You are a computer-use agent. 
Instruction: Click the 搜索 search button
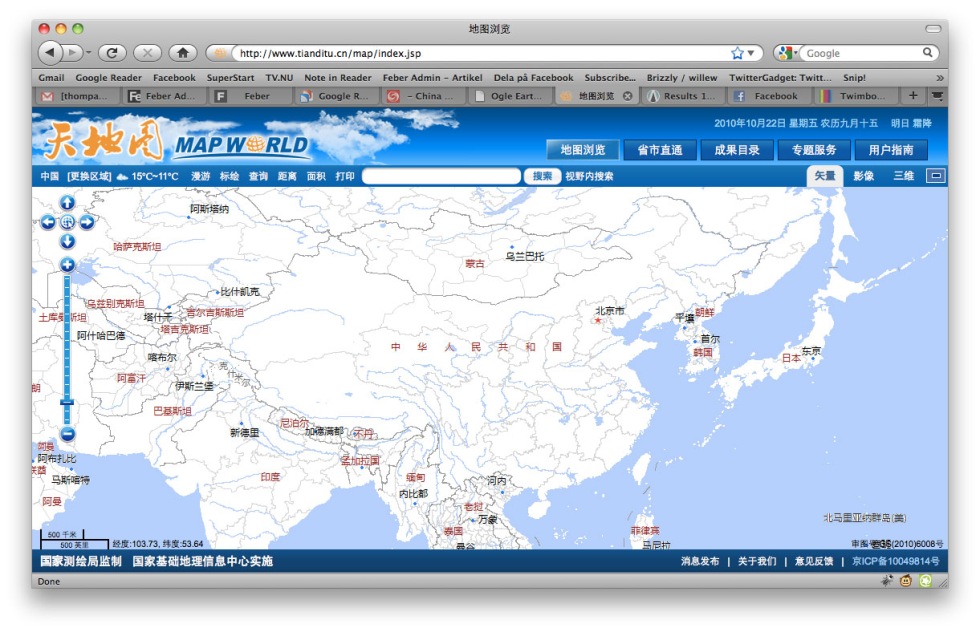pos(542,176)
